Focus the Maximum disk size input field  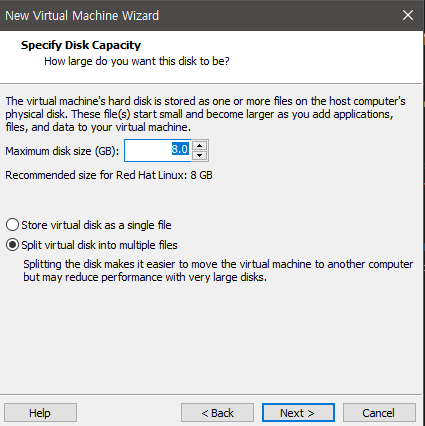158,150
